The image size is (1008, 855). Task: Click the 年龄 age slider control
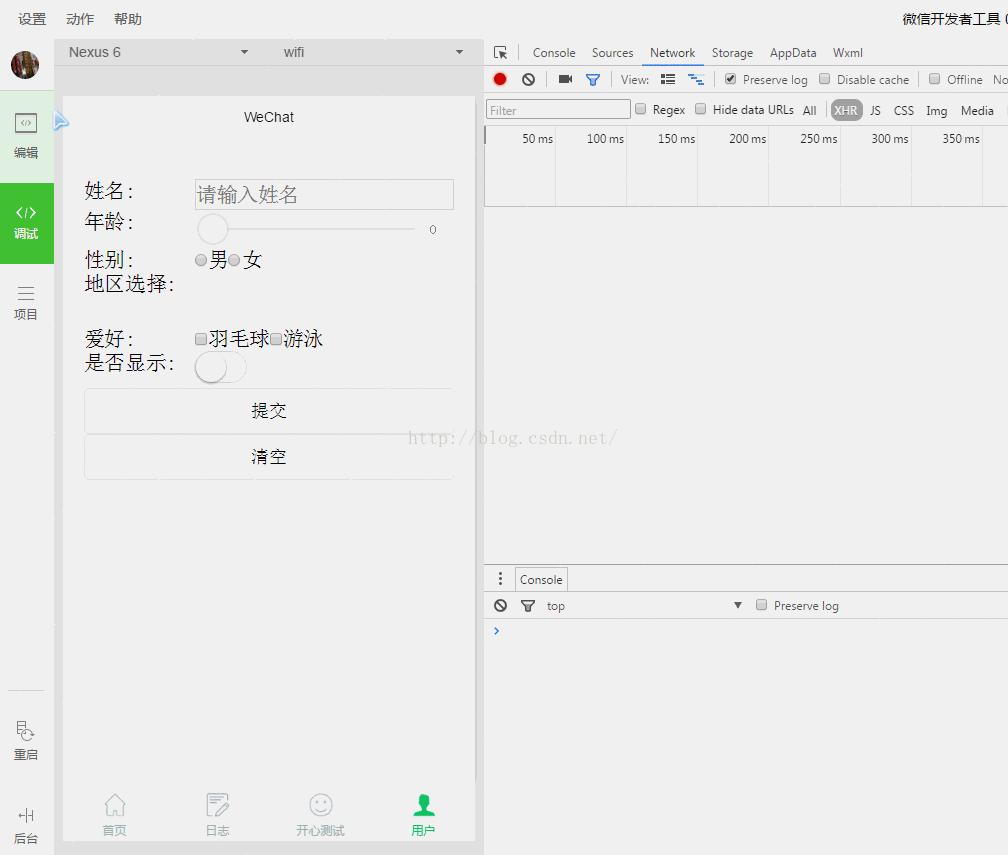click(x=211, y=229)
